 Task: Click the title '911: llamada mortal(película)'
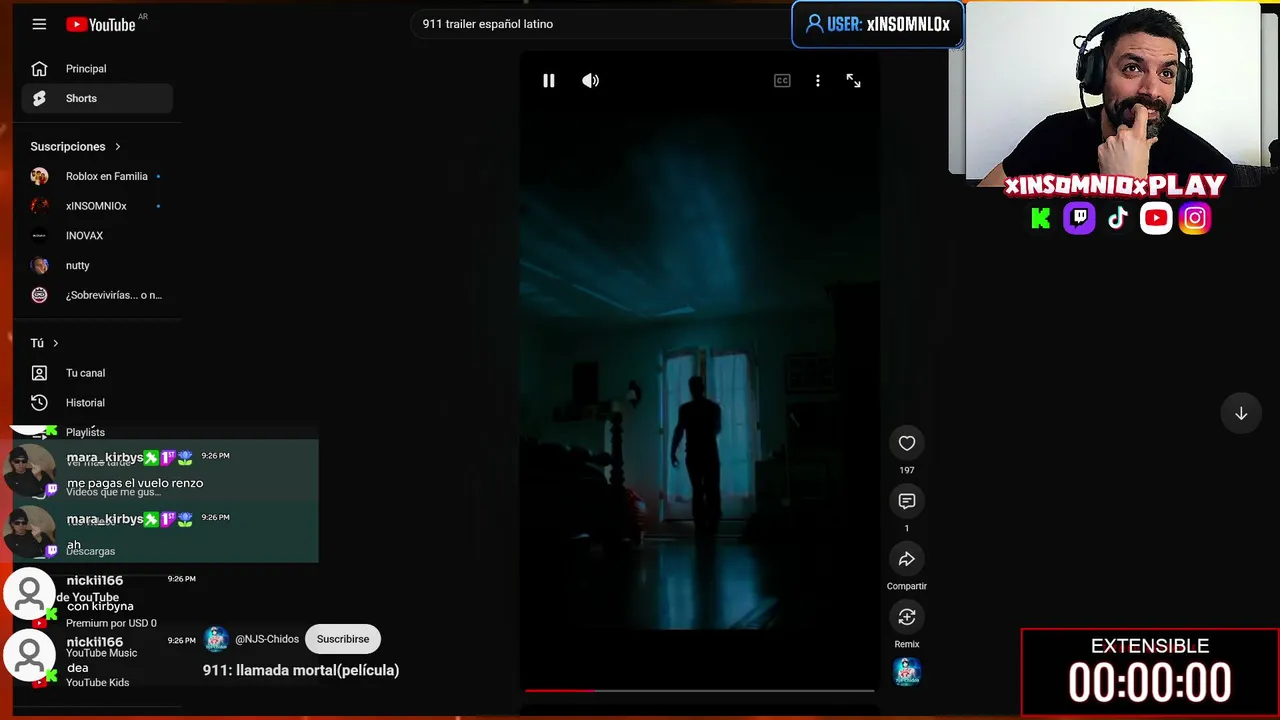(x=301, y=671)
